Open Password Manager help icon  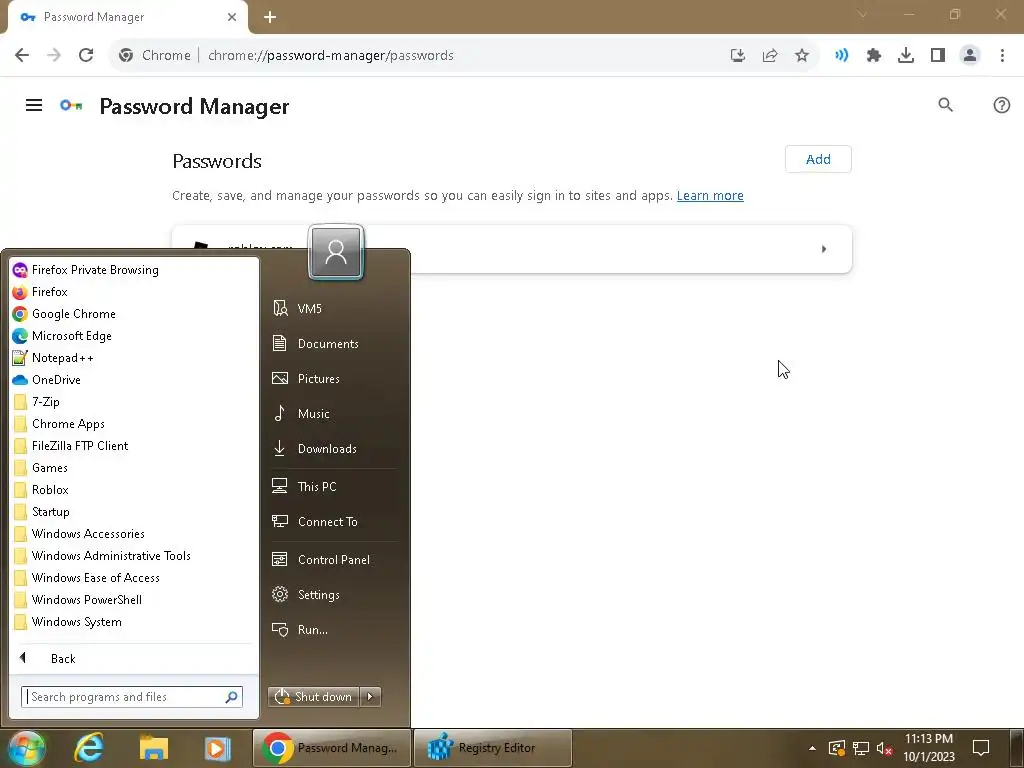click(1001, 105)
